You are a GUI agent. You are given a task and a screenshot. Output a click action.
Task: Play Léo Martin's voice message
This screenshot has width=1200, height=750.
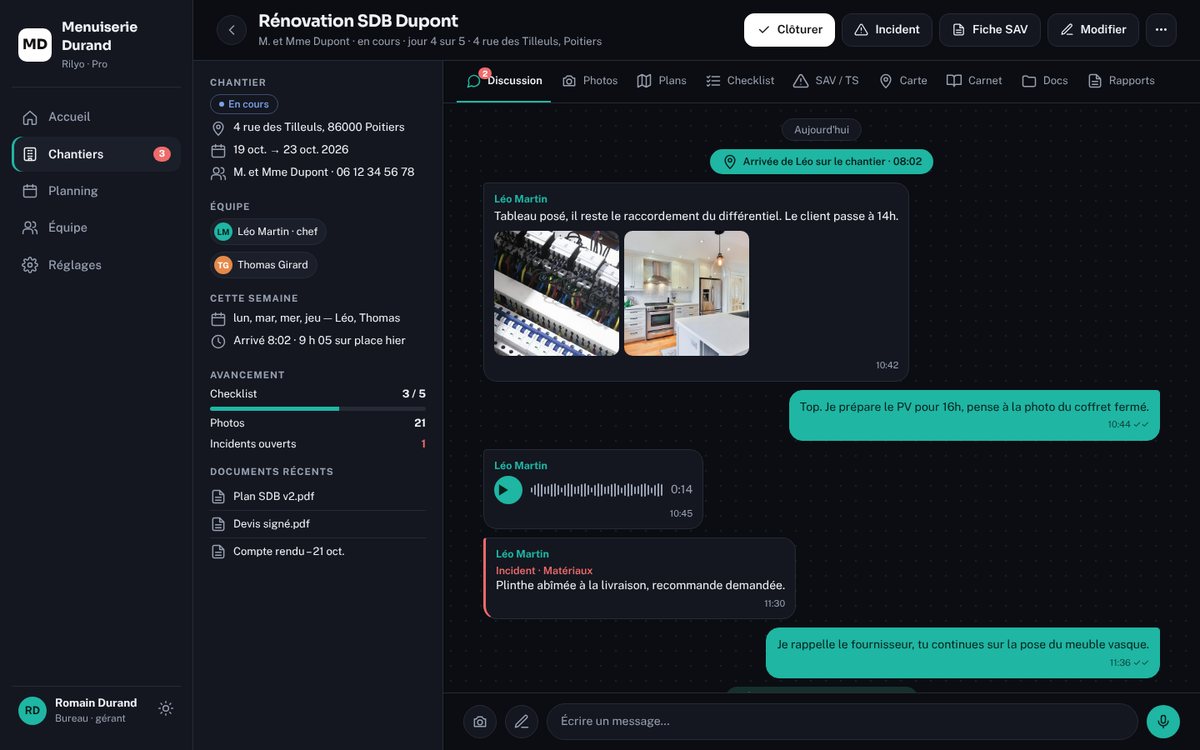click(x=508, y=490)
